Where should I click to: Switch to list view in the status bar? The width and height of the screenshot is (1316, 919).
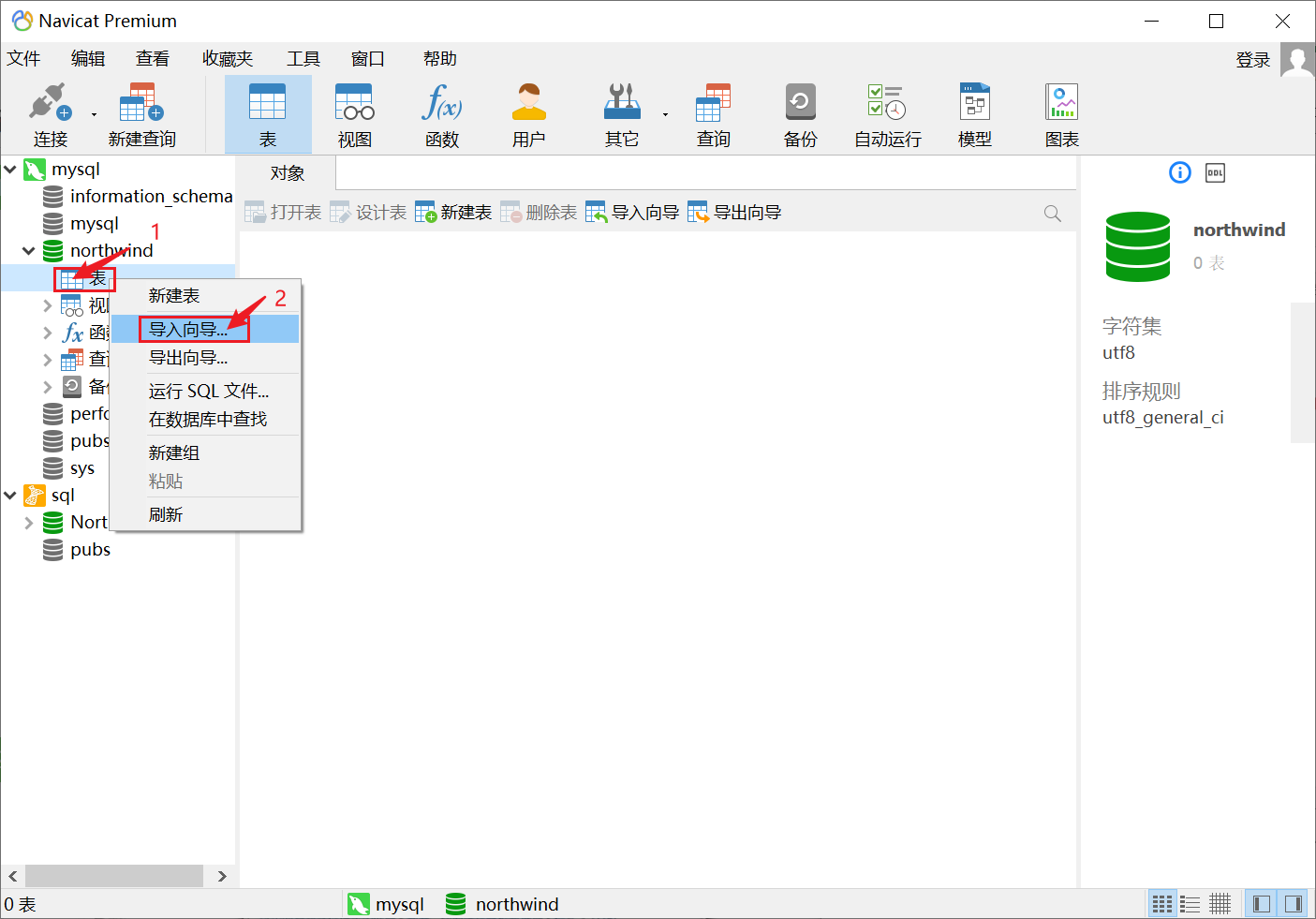click(x=1190, y=903)
